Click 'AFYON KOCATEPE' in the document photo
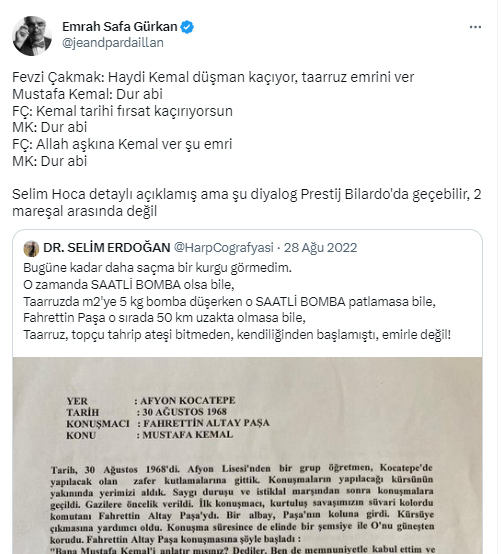This screenshot has height=554, width=501. [x=187, y=401]
